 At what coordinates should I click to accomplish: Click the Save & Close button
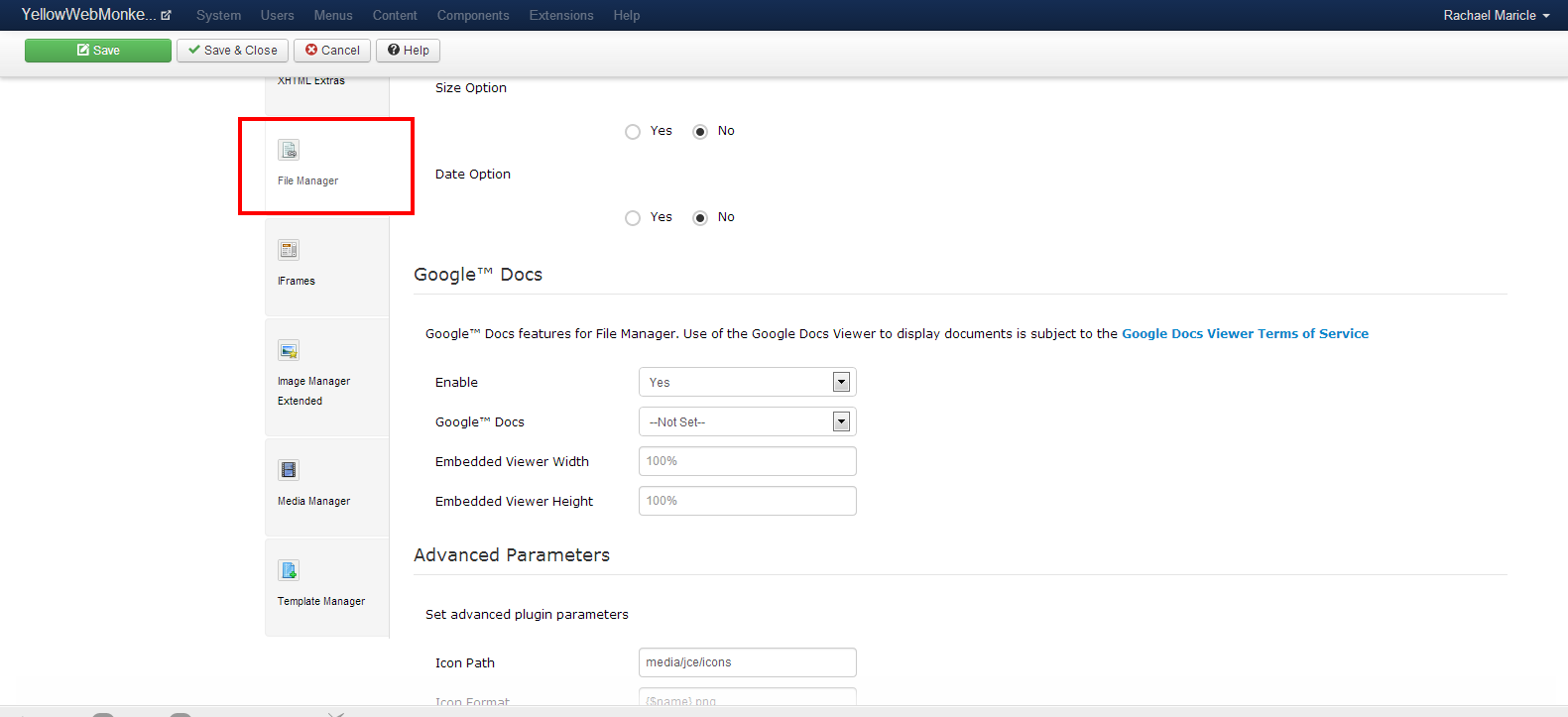pos(233,51)
